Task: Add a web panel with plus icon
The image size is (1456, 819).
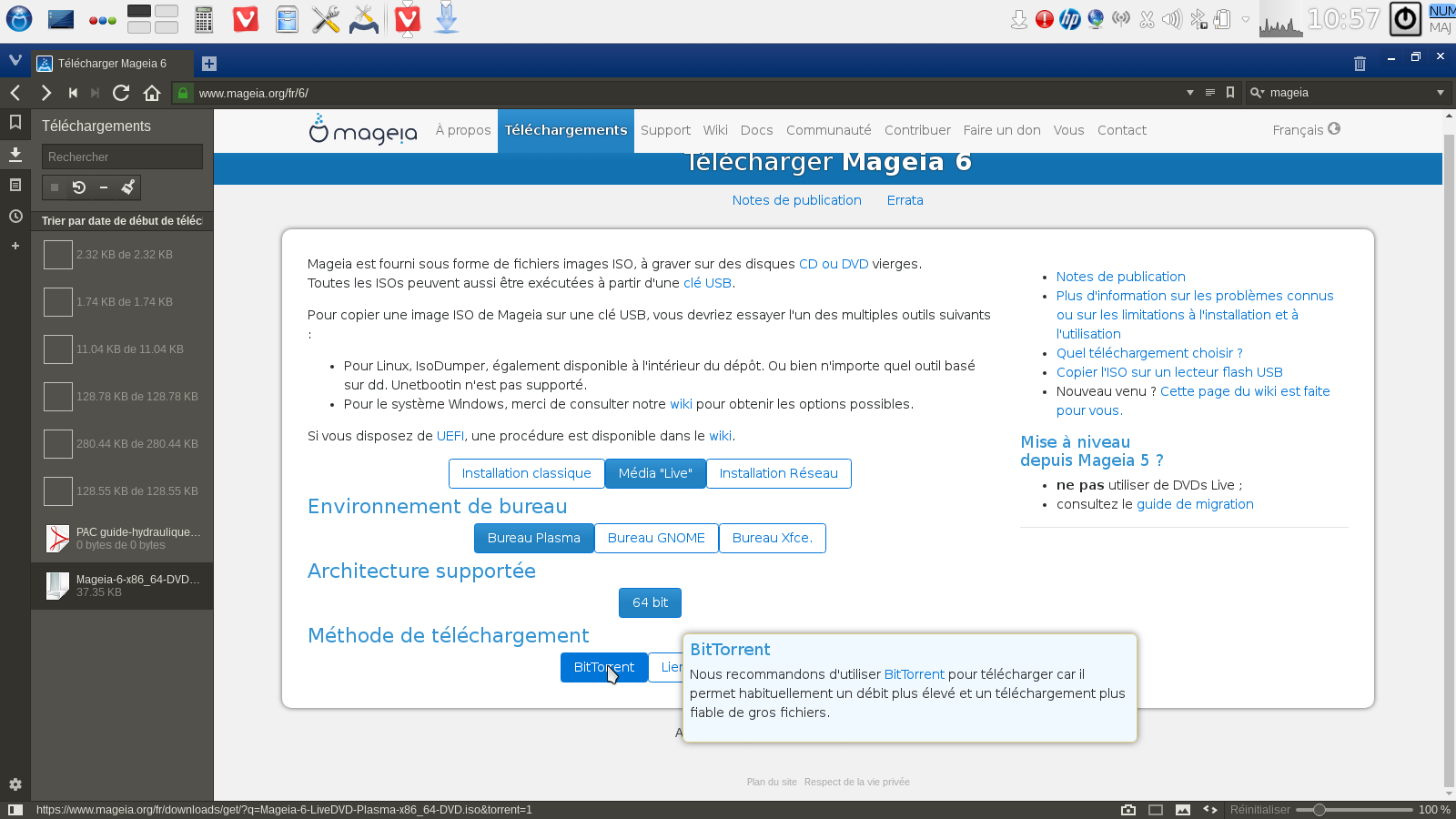Action: tap(15, 246)
